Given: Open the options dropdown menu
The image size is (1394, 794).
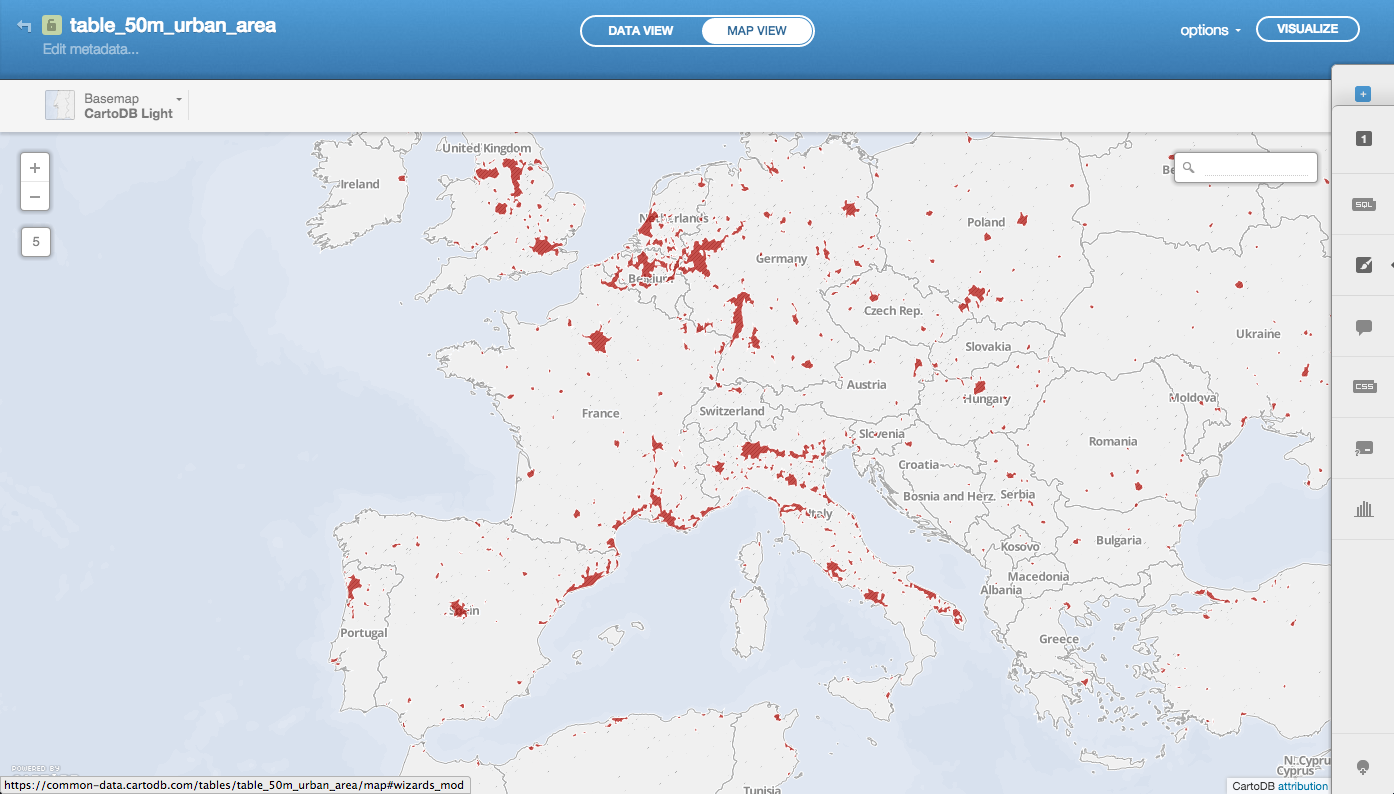Looking at the screenshot, I should (1210, 30).
